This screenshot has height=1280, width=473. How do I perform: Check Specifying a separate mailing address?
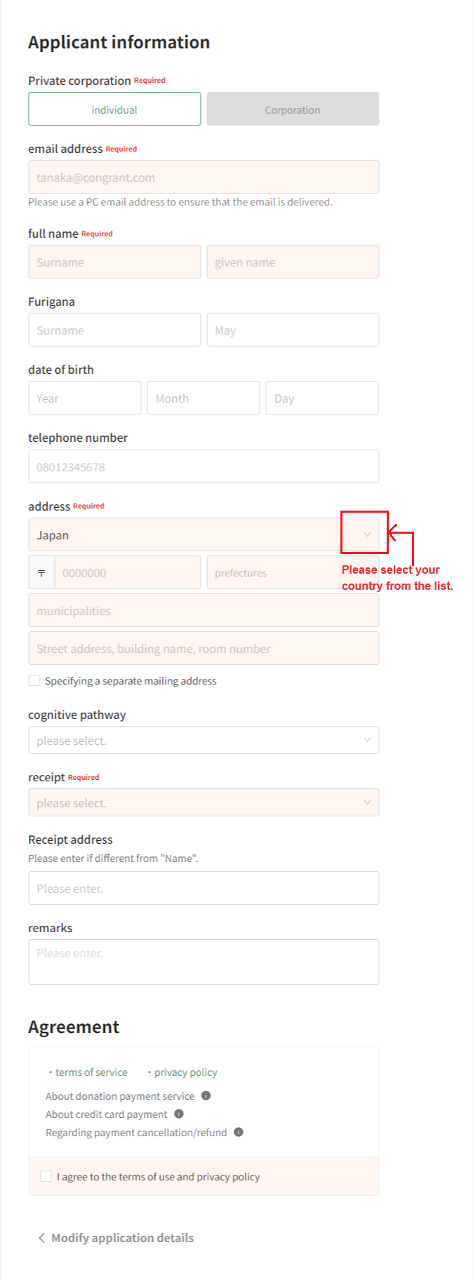[34, 681]
